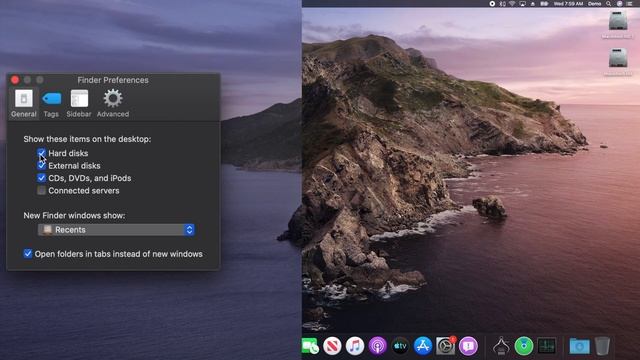Open the News app in the Dock
Viewport: 640px width, 360px height.
pos(332,346)
